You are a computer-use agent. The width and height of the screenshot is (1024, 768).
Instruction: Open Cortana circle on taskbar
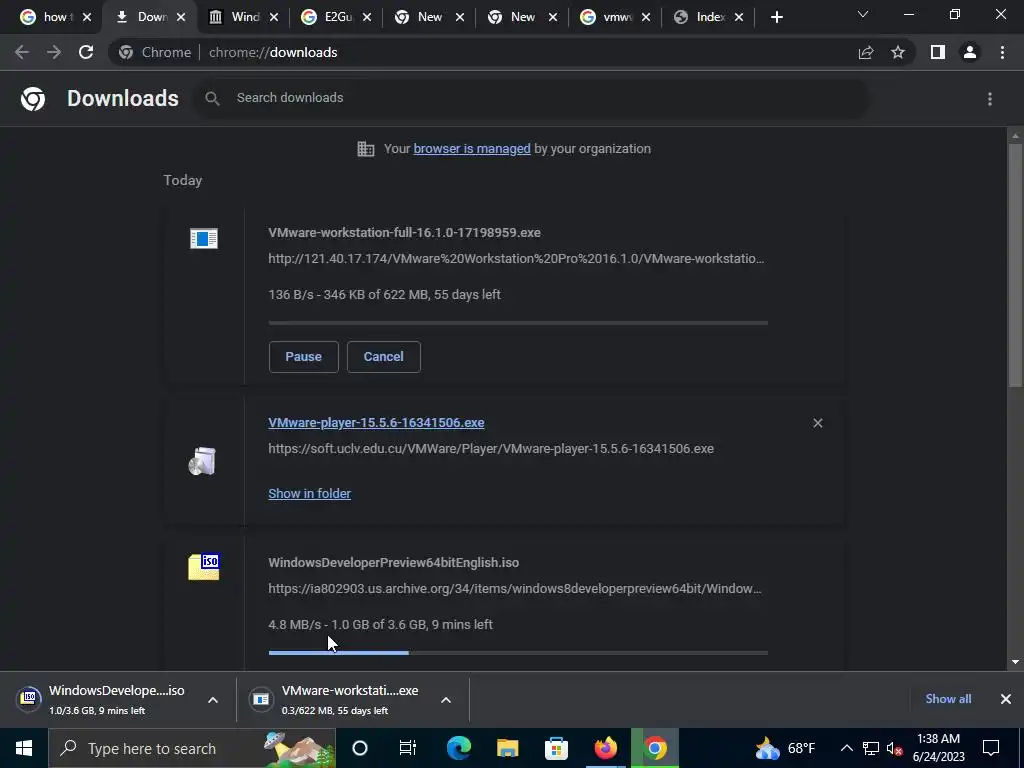click(360, 748)
